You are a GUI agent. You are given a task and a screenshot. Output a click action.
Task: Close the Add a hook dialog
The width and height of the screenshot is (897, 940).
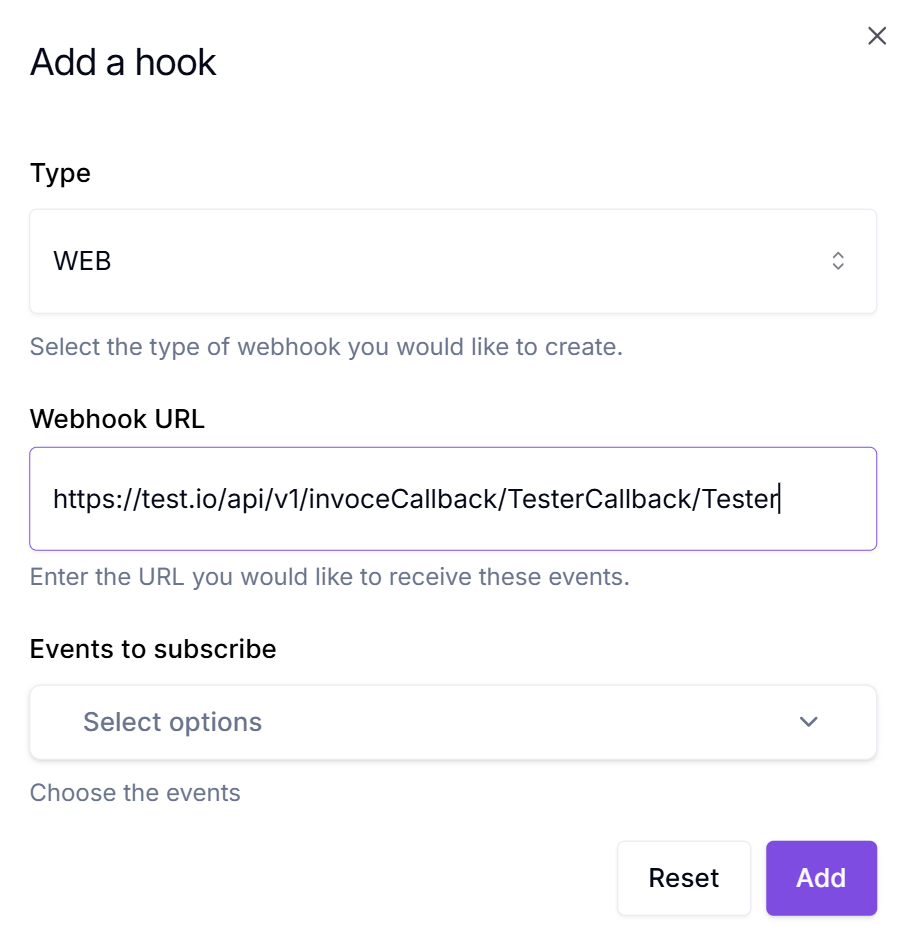click(877, 36)
